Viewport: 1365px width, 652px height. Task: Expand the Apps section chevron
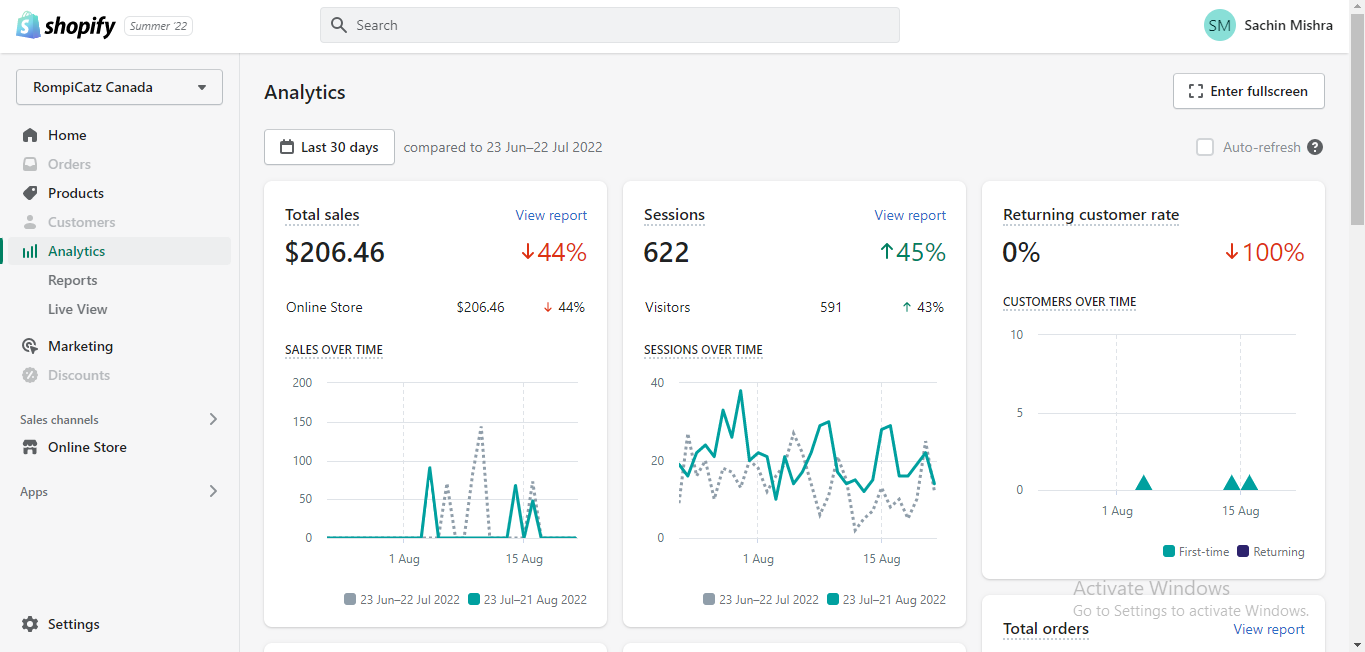tap(213, 491)
